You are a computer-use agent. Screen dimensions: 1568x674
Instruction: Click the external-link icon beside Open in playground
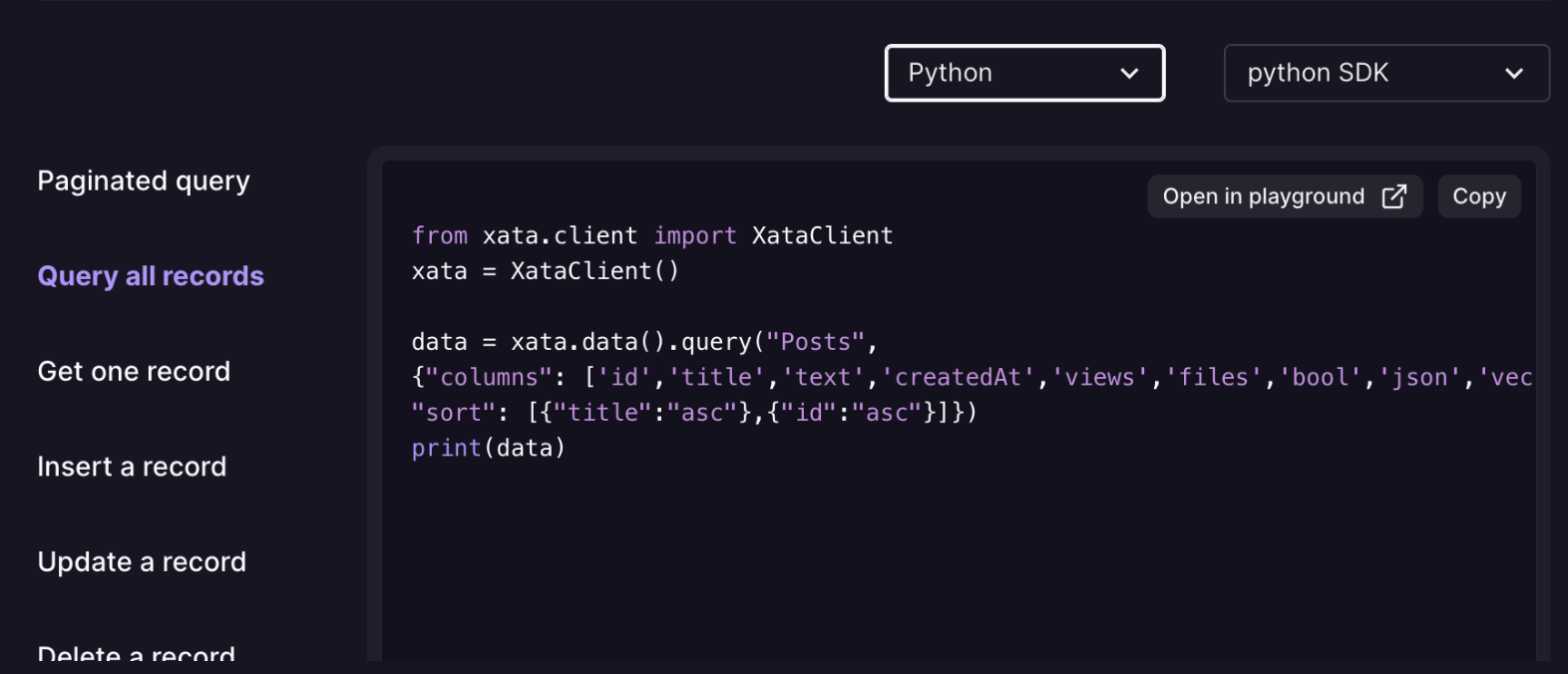point(1394,196)
